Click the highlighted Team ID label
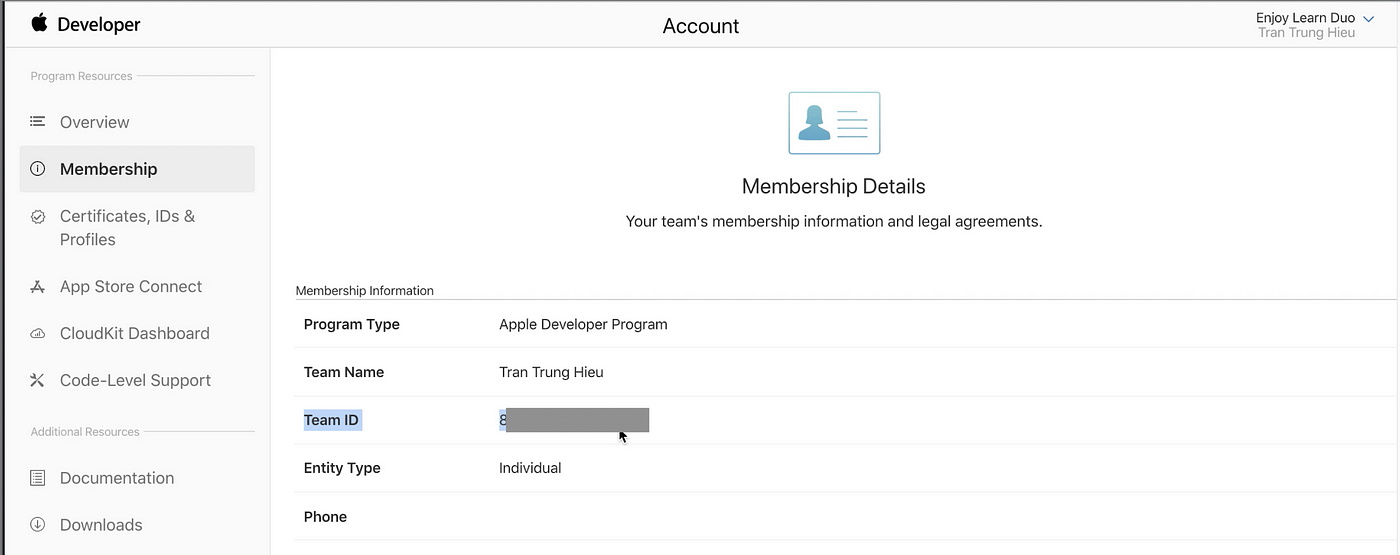 click(x=332, y=420)
